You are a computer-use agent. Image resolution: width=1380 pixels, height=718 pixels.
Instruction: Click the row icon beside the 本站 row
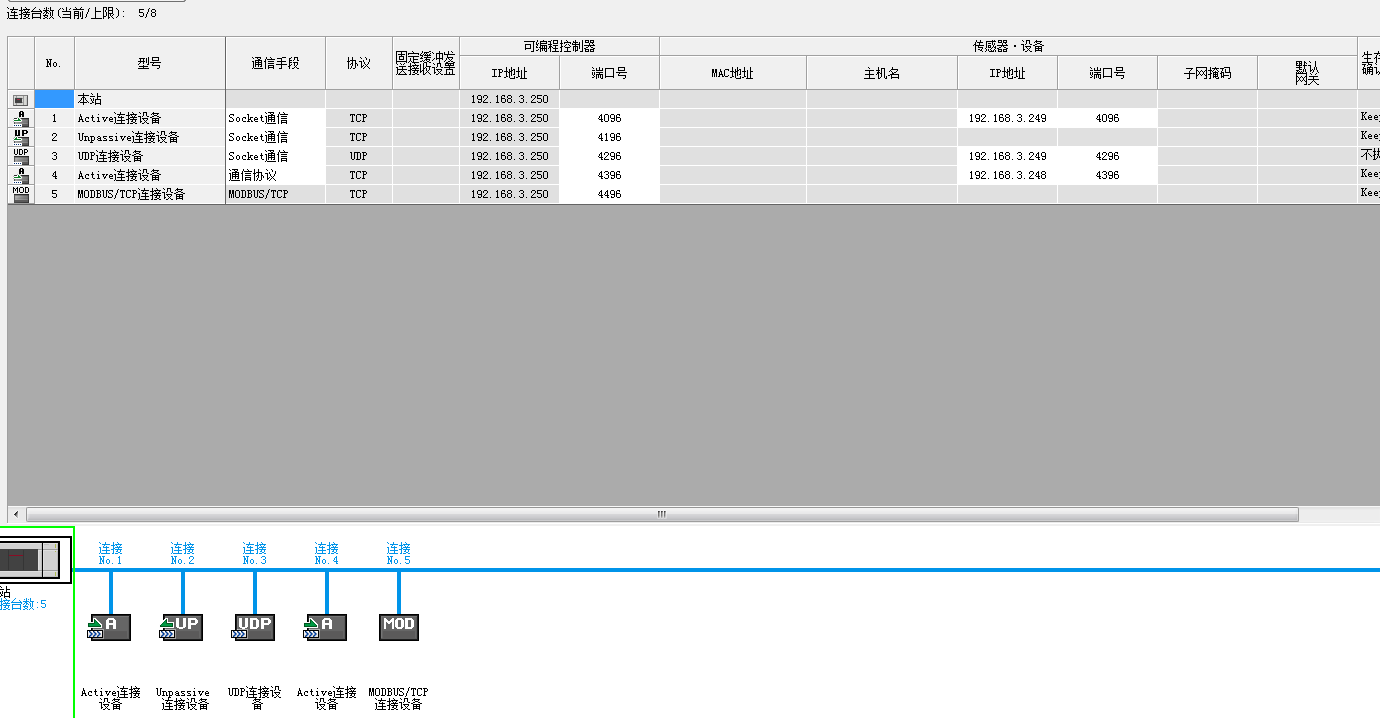coord(21,100)
